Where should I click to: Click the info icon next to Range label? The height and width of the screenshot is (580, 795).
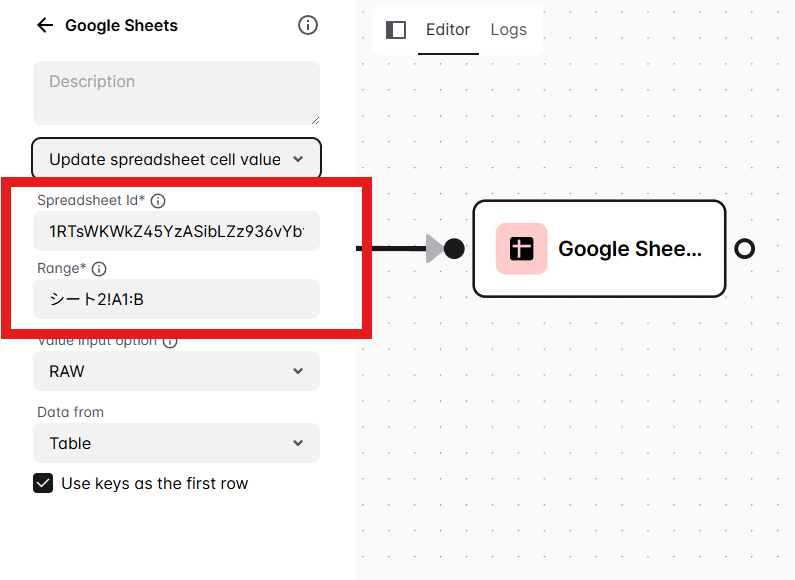pos(99,269)
